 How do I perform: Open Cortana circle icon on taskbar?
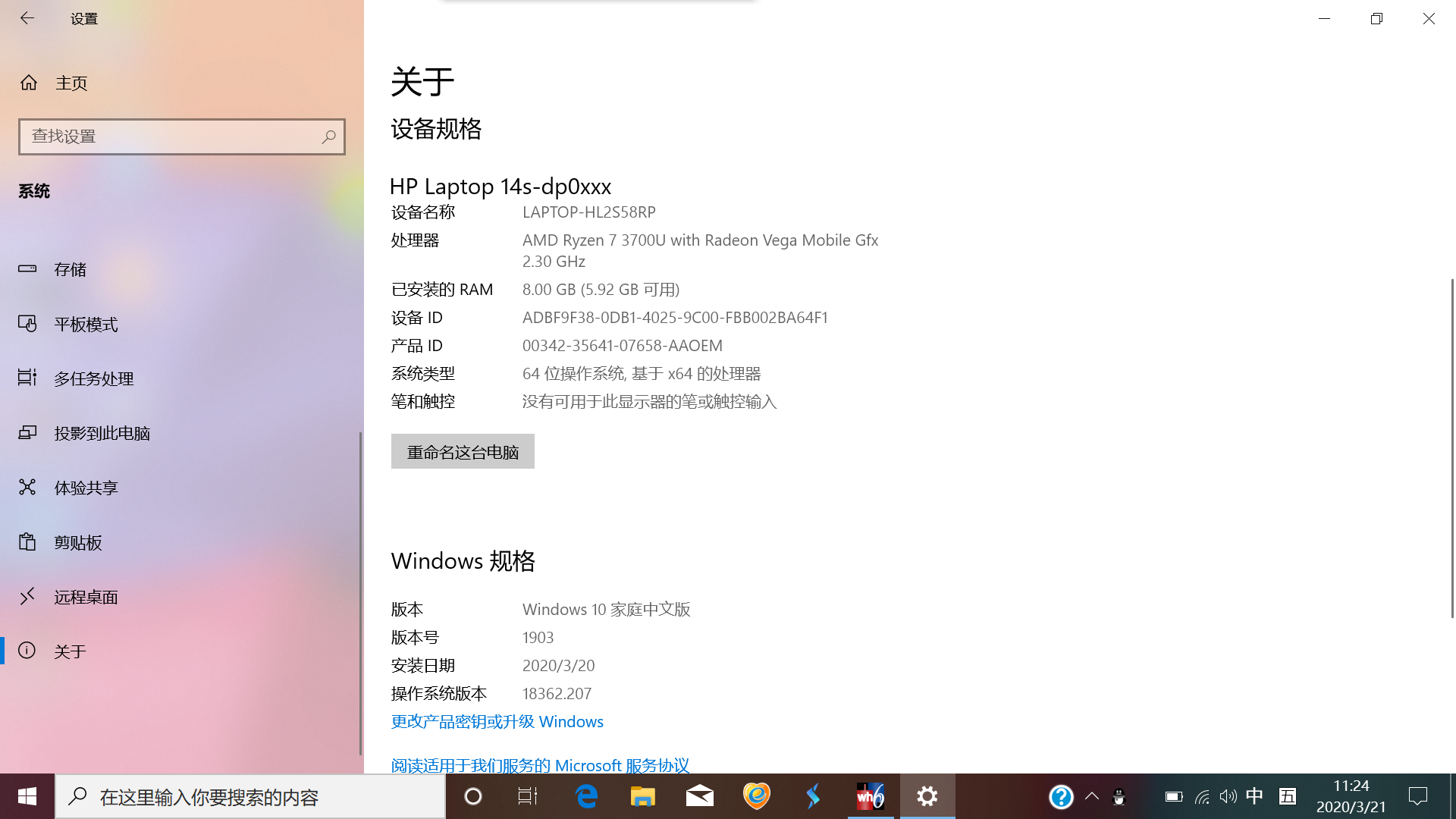click(473, 796)
